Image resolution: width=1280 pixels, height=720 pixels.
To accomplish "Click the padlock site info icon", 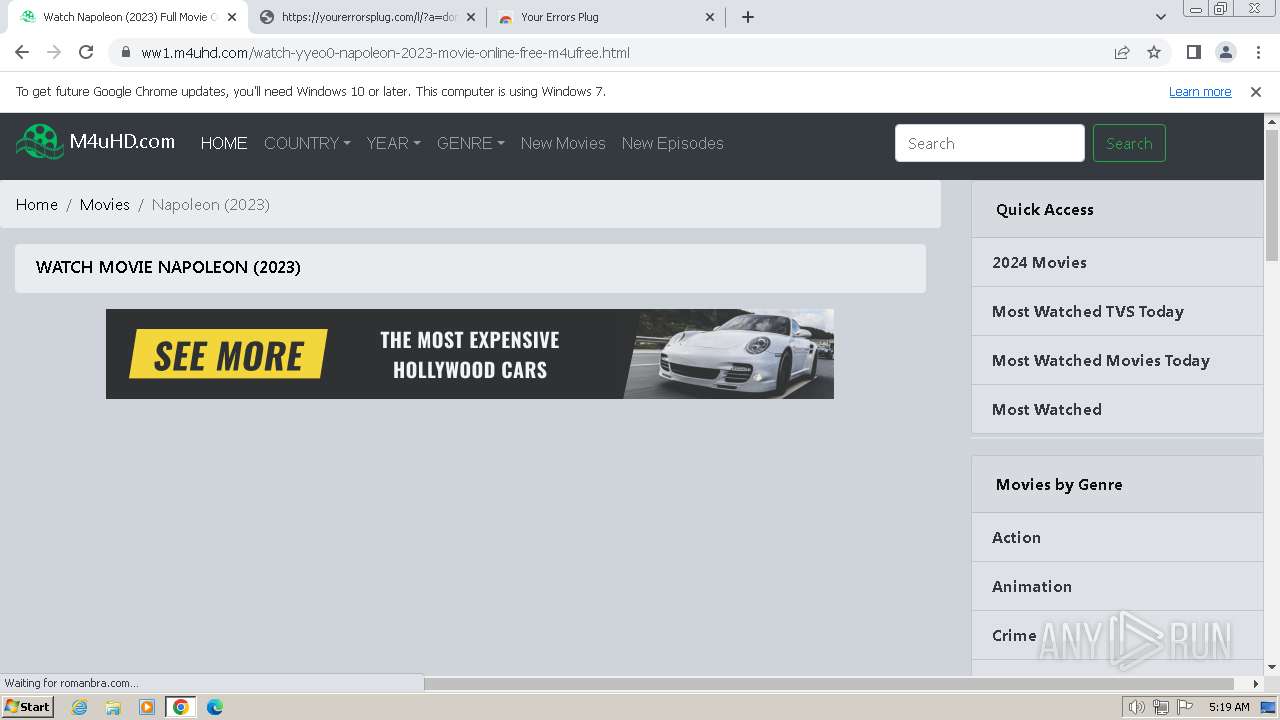I will tap(125, 53).
